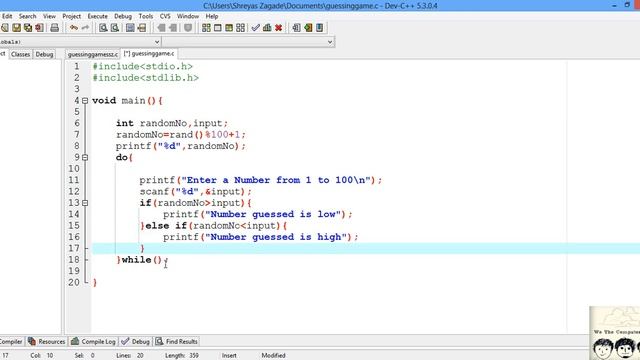The width and height of the screenshot is (640, 360).
Task: Compile the program with the Compile icon
Action: (x=206, y=28)
